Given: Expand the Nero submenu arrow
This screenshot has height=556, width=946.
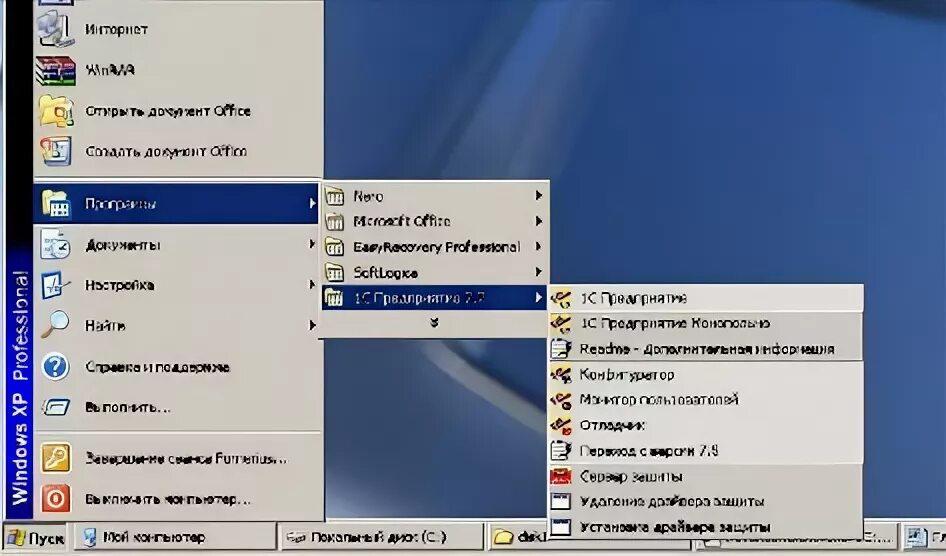Looking at the screenshot, I should coord(538,195).
